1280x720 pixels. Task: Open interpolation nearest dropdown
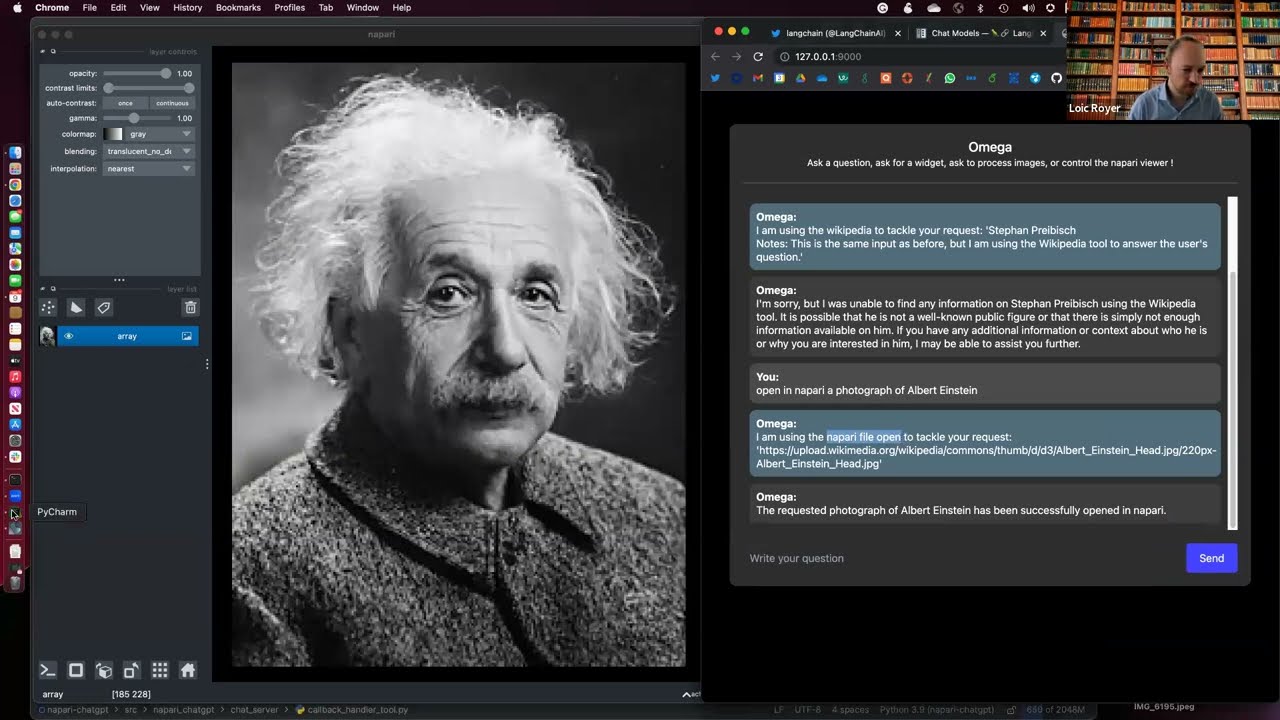pyautogui.click(x=149, y=168)
